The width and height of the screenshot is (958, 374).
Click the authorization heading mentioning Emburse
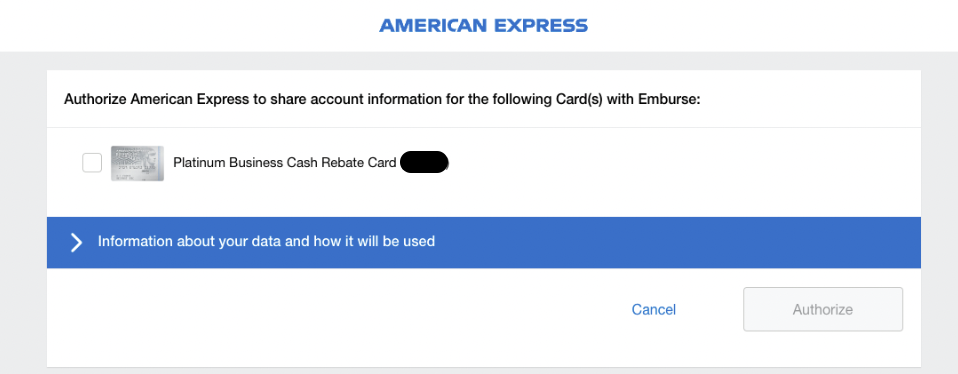tap(382, 100)
